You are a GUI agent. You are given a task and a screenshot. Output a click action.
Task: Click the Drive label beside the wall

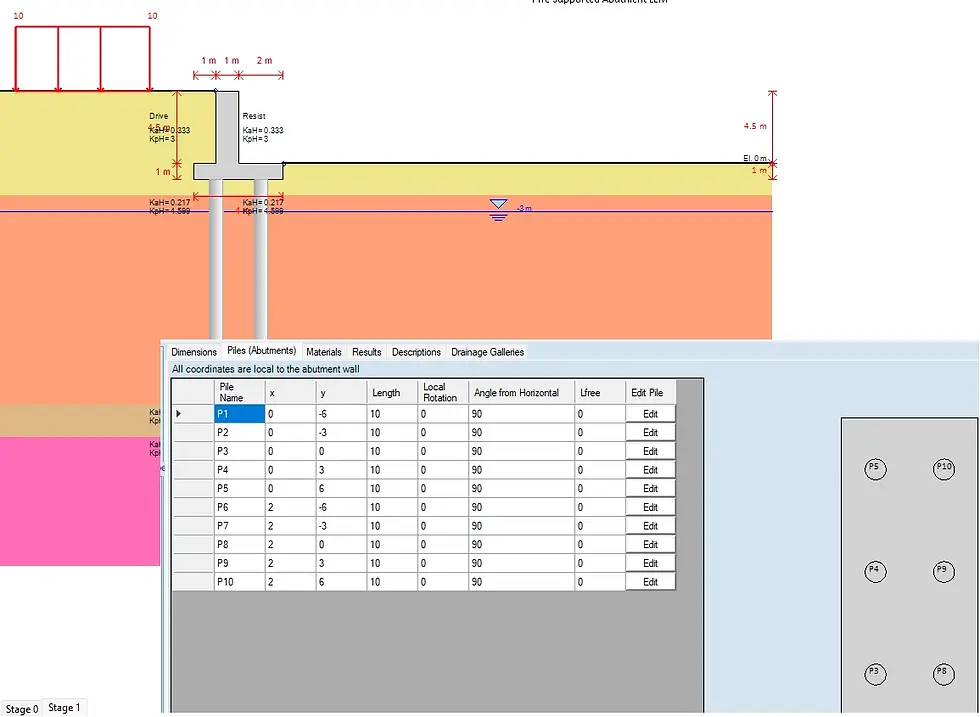[159, 116]
